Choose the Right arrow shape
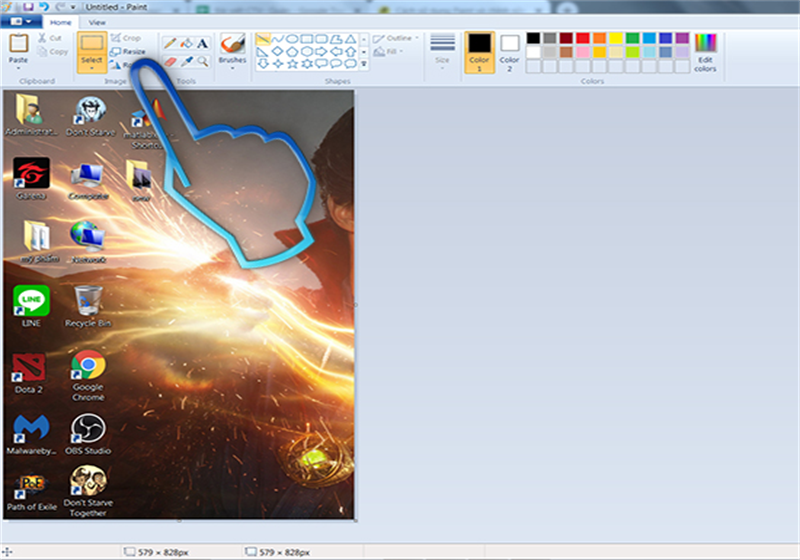The height and width of the screenshot is (560, 800). point(321,52)
